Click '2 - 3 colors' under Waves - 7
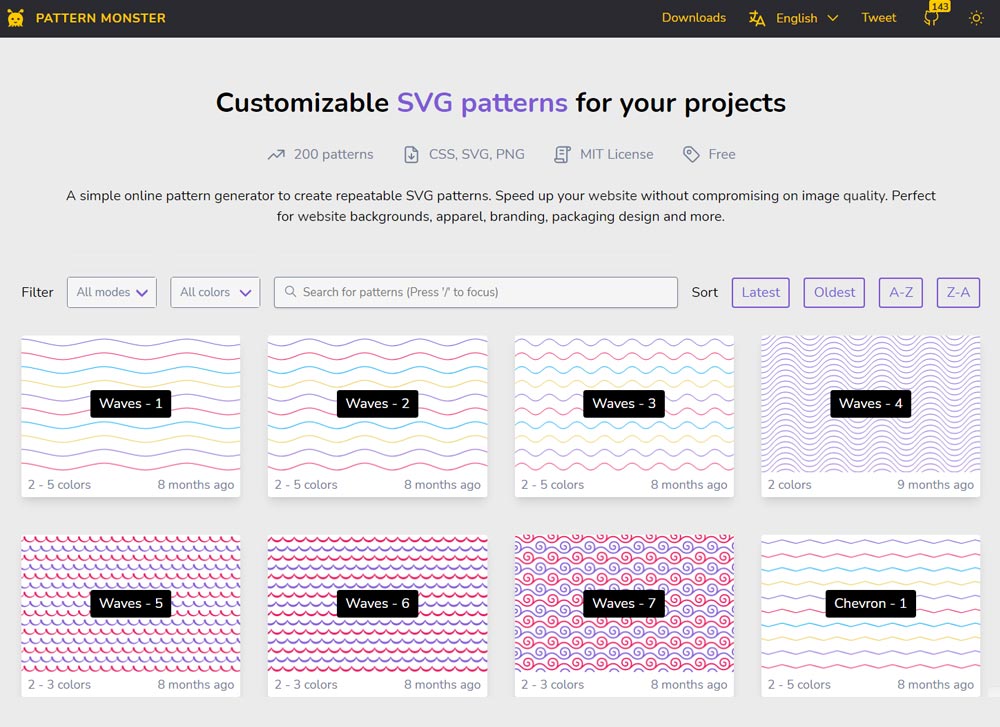This screenshot has height=727, width=1000. pyautogui.click(x=552, y=684)
